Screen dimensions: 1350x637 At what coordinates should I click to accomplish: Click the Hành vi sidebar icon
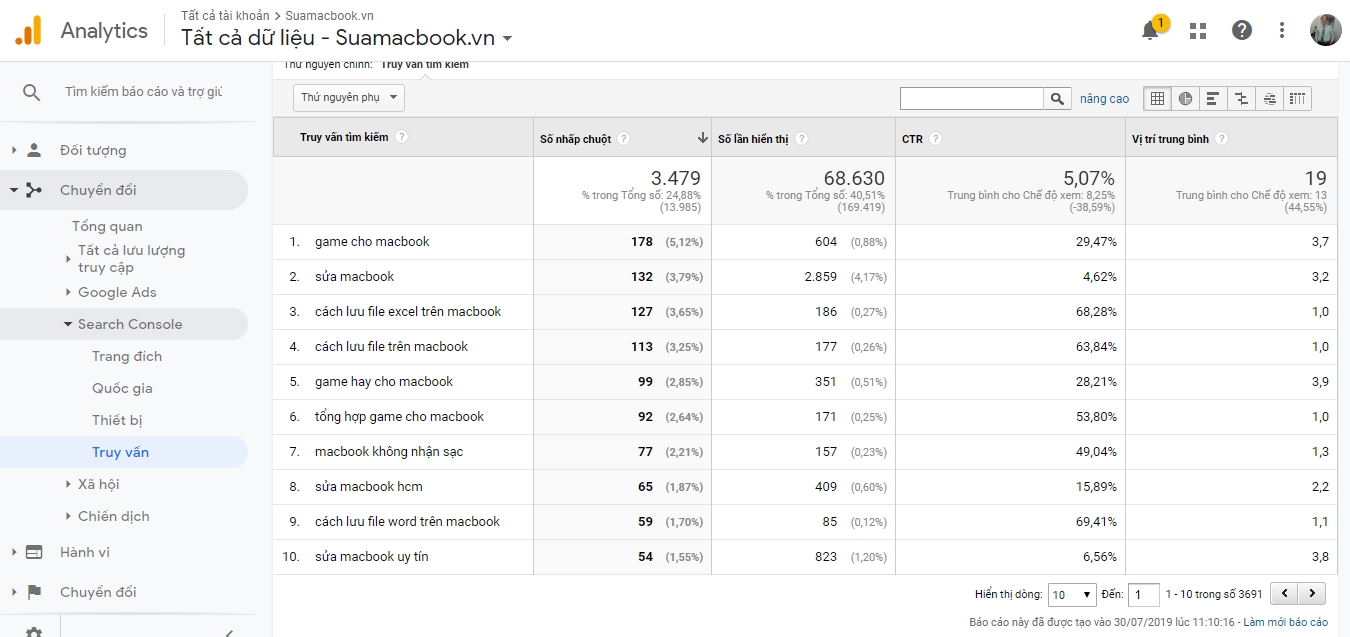(35, 552)
